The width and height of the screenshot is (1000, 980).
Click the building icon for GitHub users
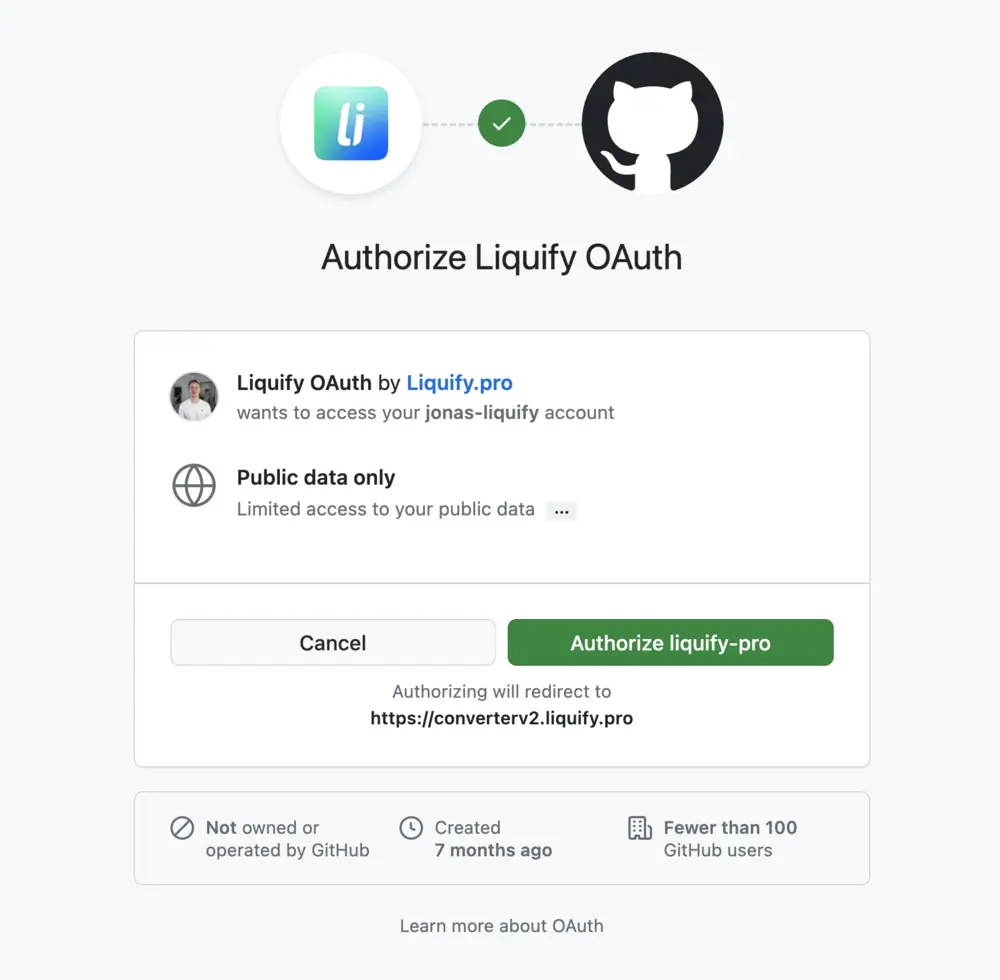[640, 828]
